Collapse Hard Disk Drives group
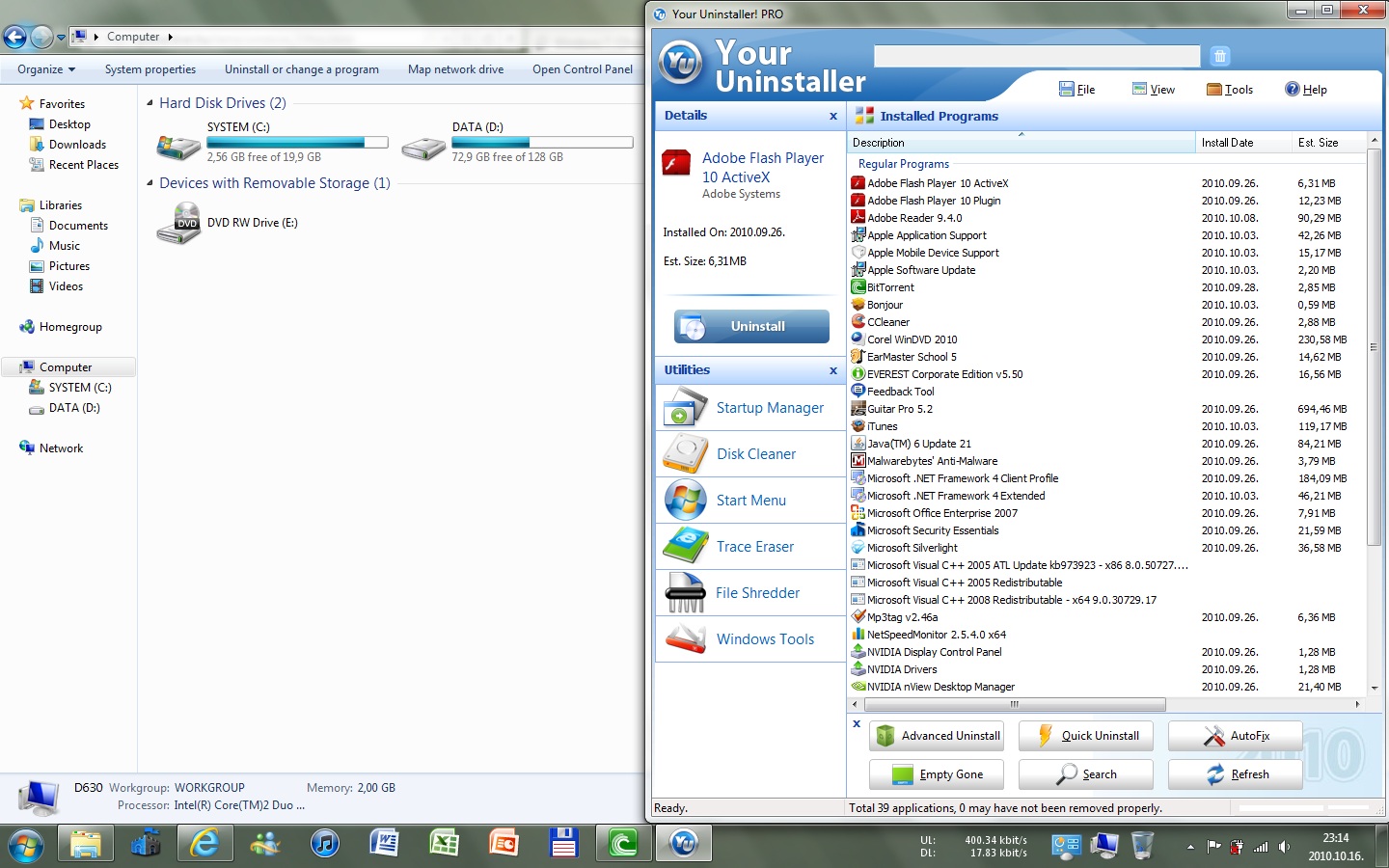 [150, 102]
